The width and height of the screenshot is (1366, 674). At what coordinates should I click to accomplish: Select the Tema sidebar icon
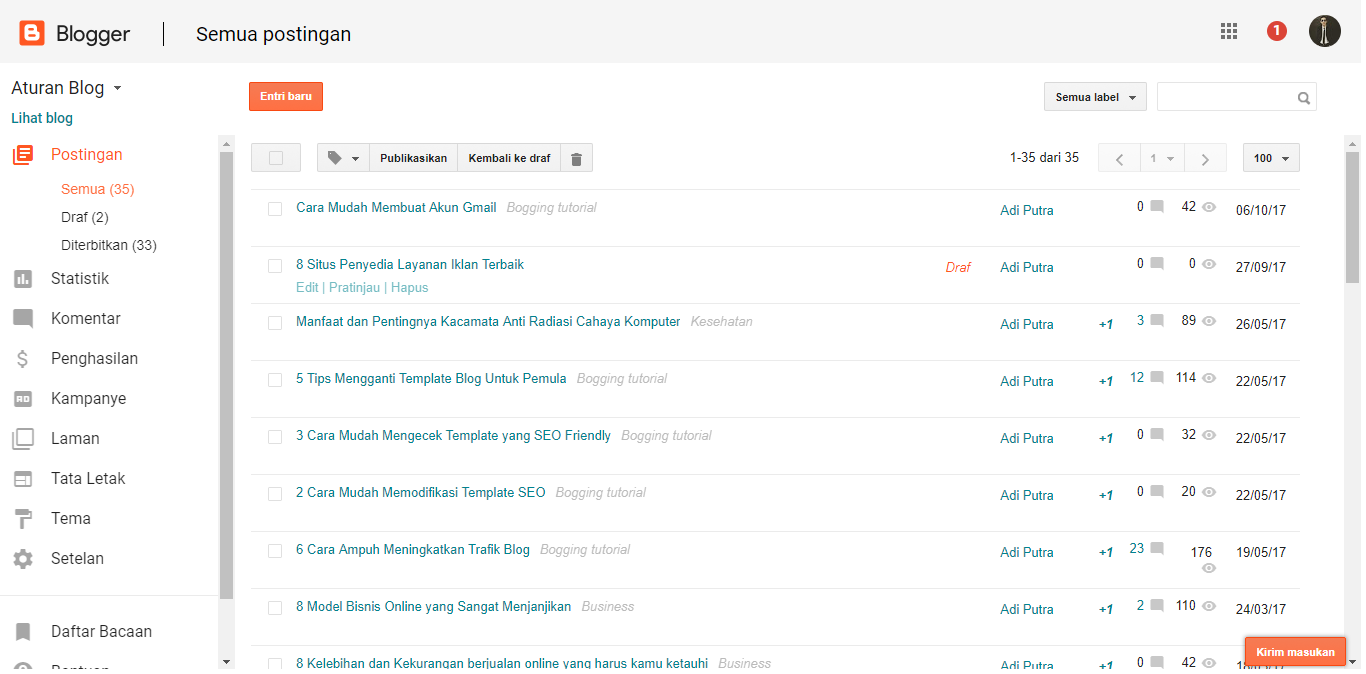click(23, 518)
